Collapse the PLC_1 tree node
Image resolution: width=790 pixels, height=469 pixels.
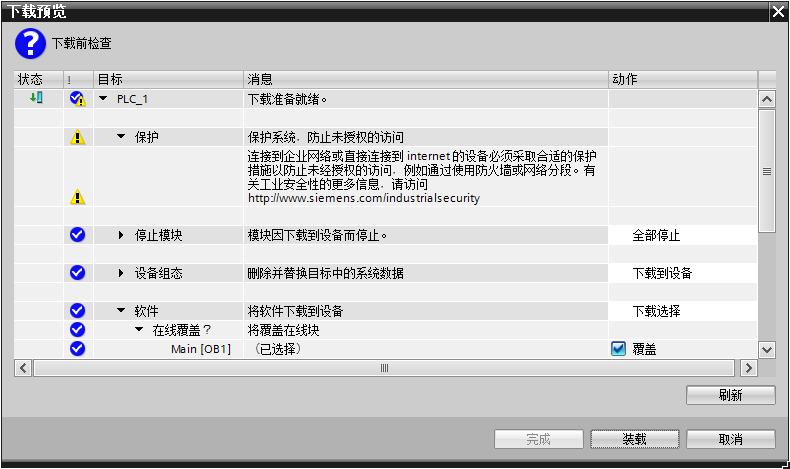(x=103, y=99)
